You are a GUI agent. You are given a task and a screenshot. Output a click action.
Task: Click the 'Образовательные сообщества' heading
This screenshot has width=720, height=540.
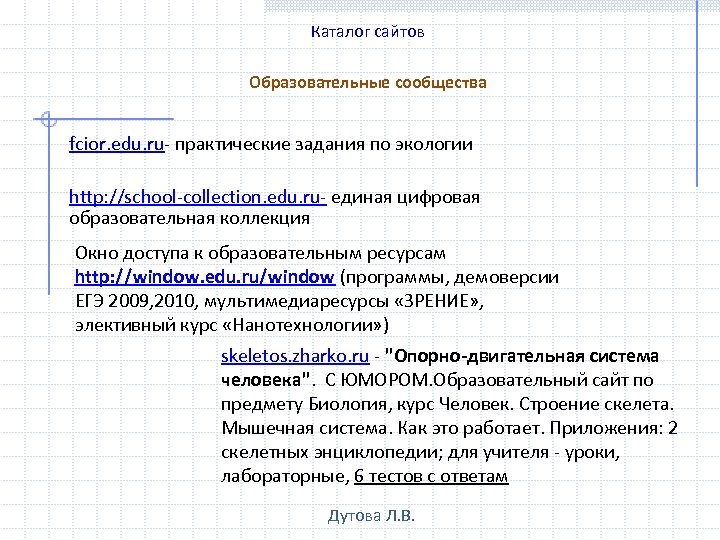[368, 83]
